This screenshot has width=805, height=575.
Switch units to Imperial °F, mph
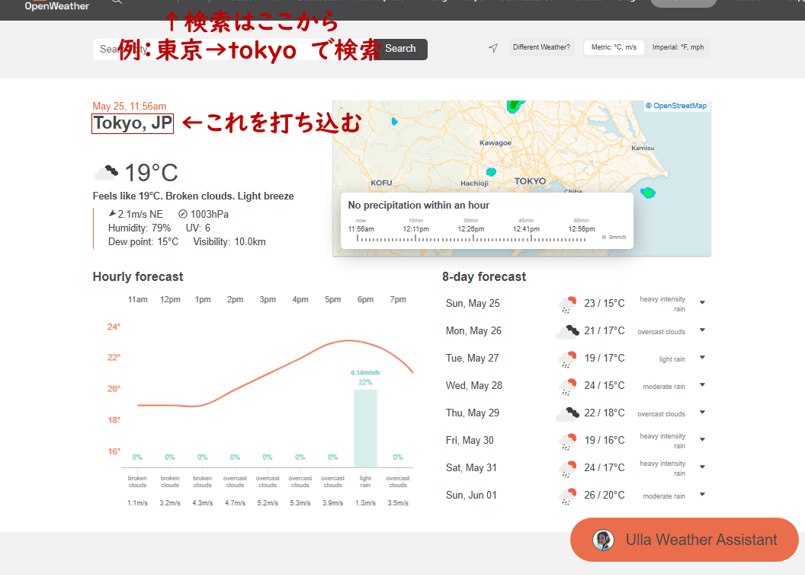[x=678, y=47]
